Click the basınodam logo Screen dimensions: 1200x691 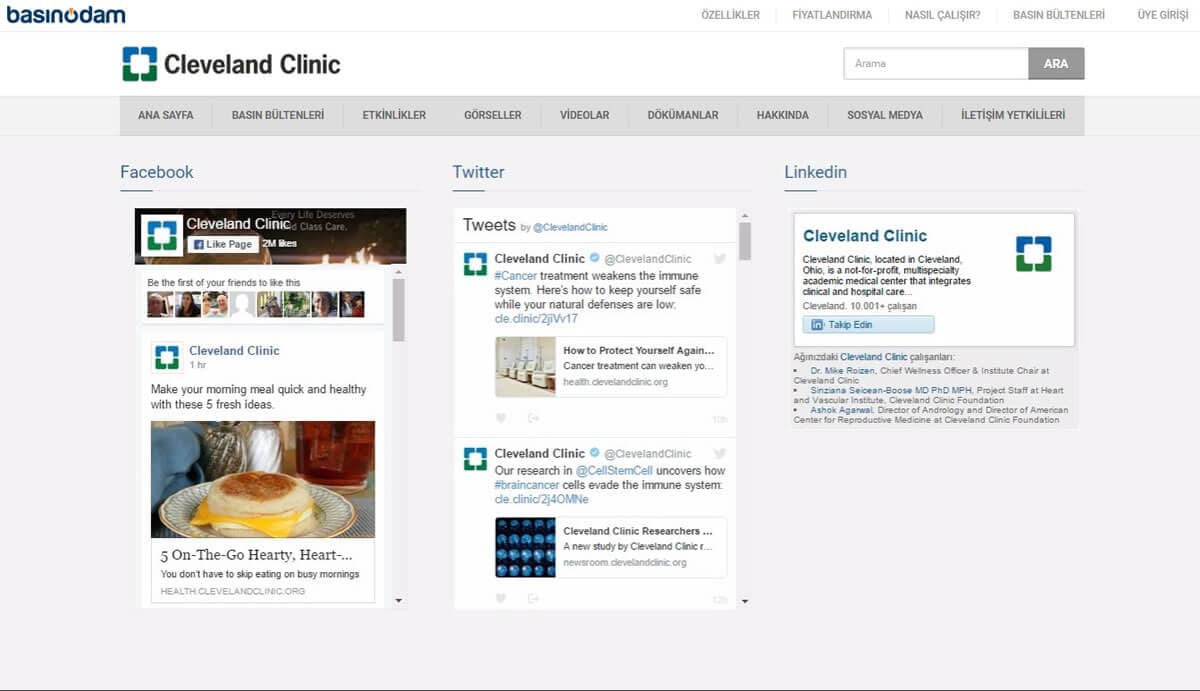coord(66,15)
